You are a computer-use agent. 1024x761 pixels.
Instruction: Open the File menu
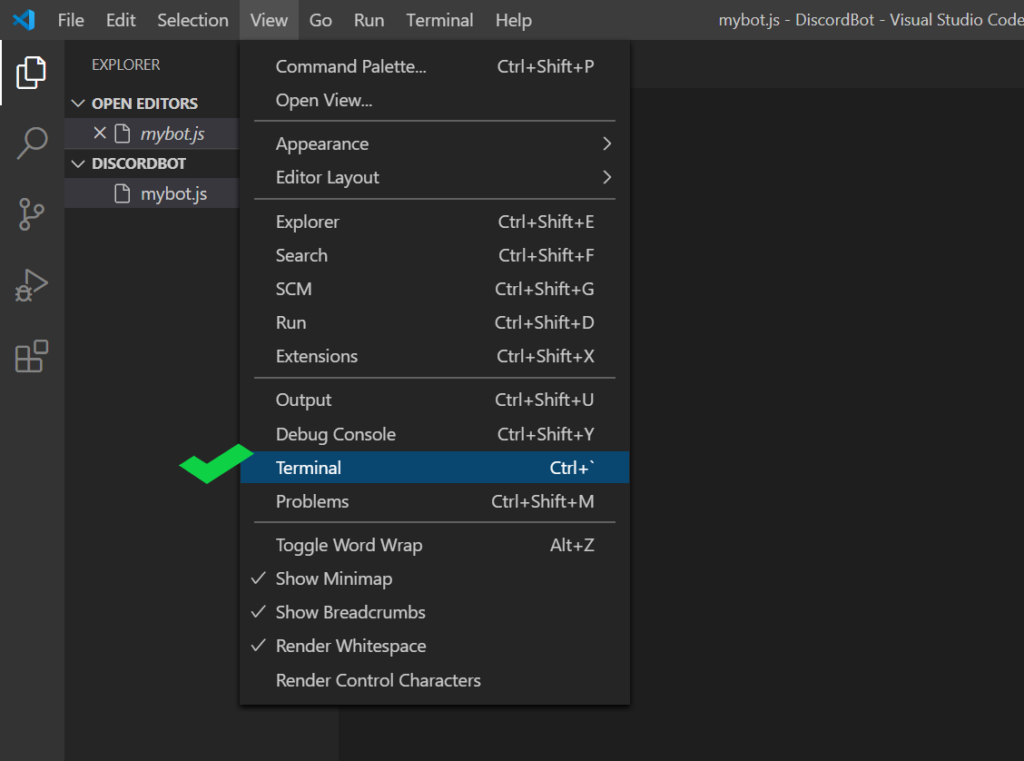pos(71,20)
